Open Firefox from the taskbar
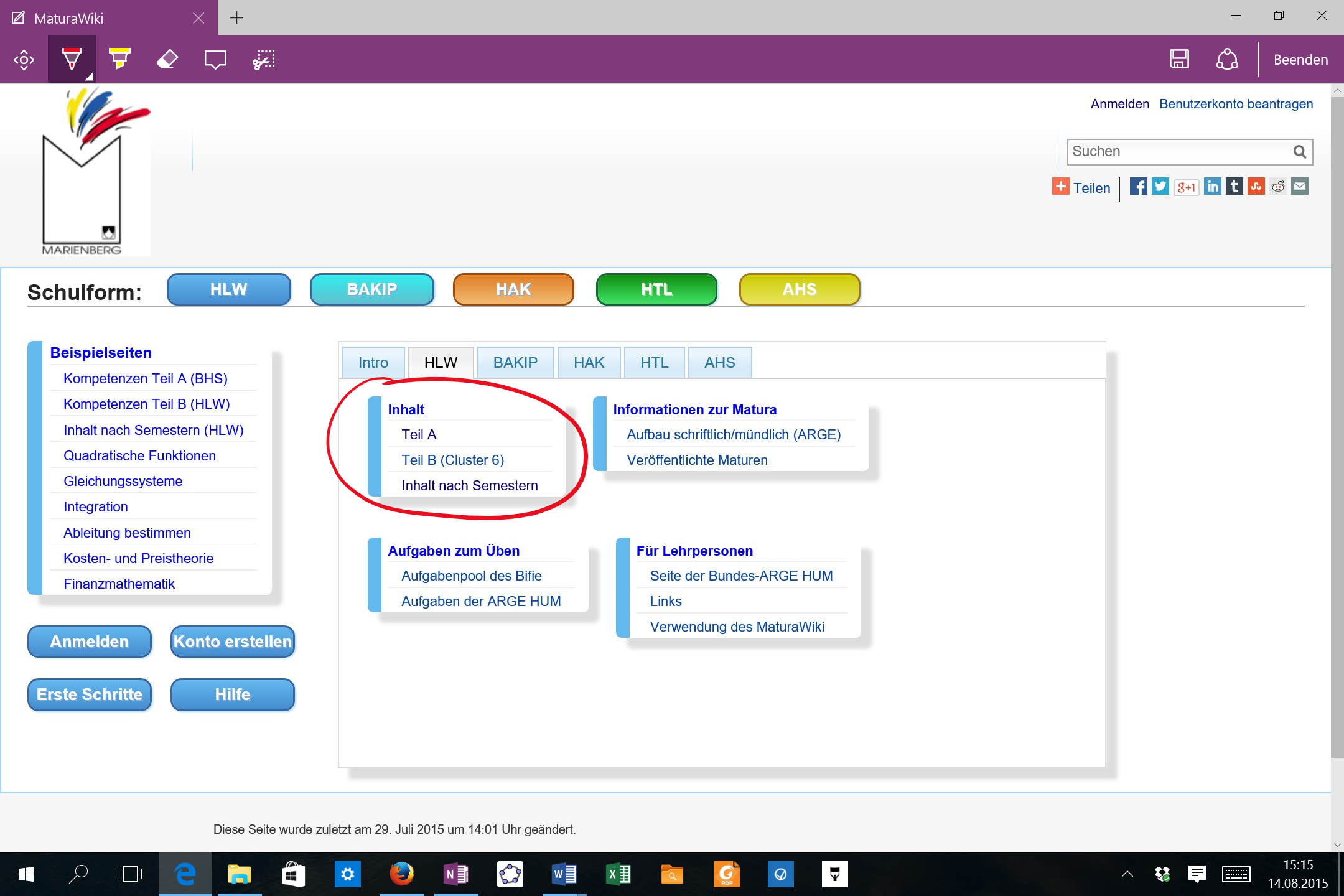 pyautogui.click(x=402, y=874)
